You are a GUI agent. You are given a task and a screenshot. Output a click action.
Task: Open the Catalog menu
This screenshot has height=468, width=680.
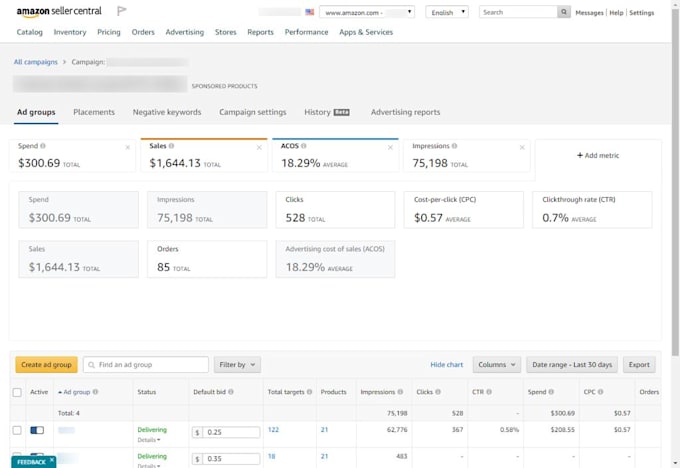(29, 32)
